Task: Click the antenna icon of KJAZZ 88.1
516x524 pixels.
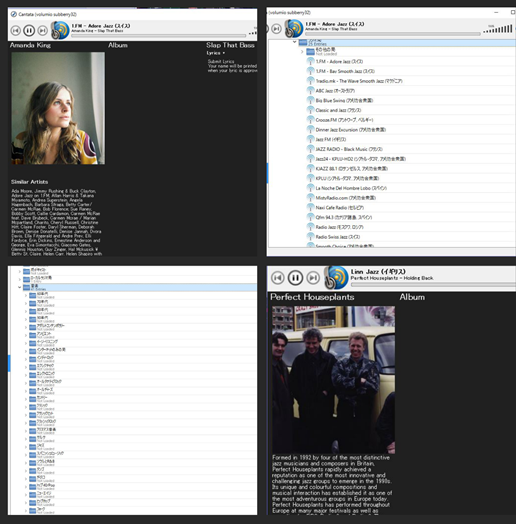Action: 310,168
